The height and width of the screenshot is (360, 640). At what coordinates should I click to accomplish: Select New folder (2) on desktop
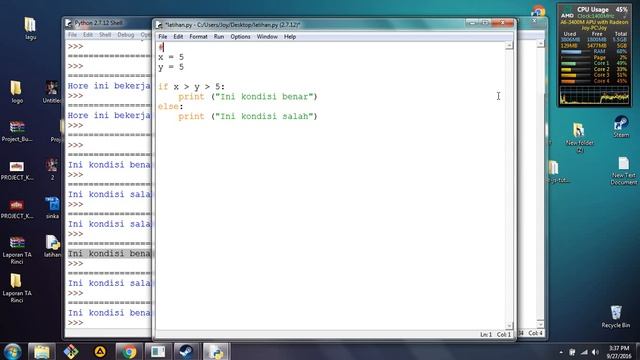580,137
